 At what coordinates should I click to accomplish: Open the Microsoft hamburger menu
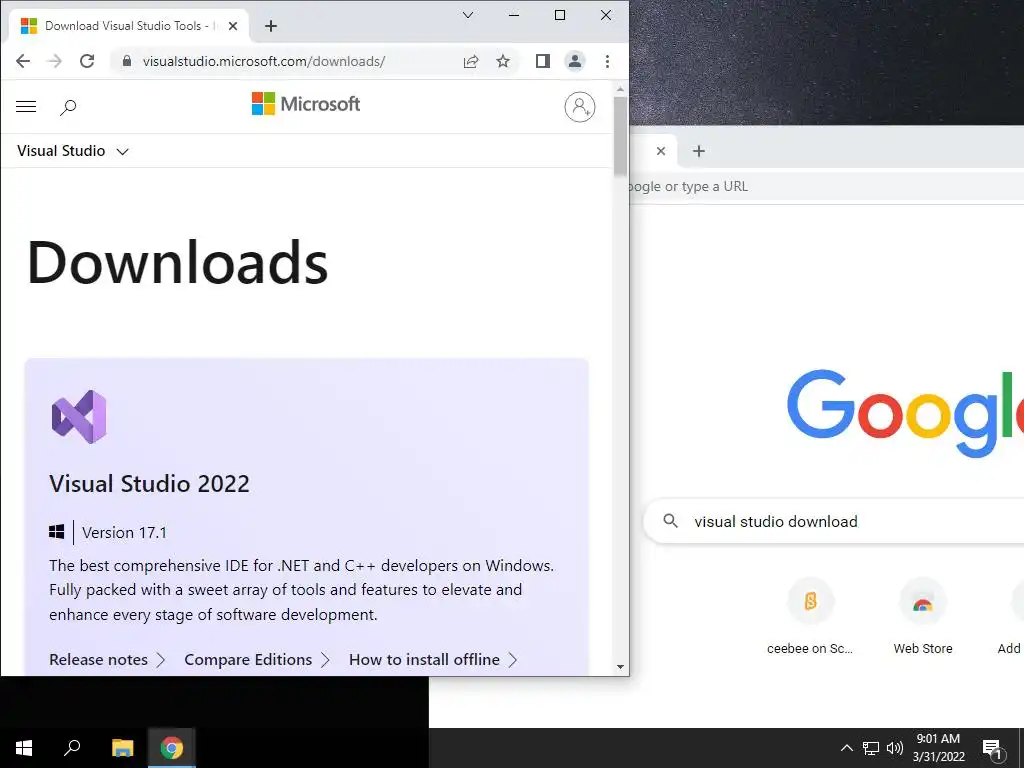(x=26, y=106)
